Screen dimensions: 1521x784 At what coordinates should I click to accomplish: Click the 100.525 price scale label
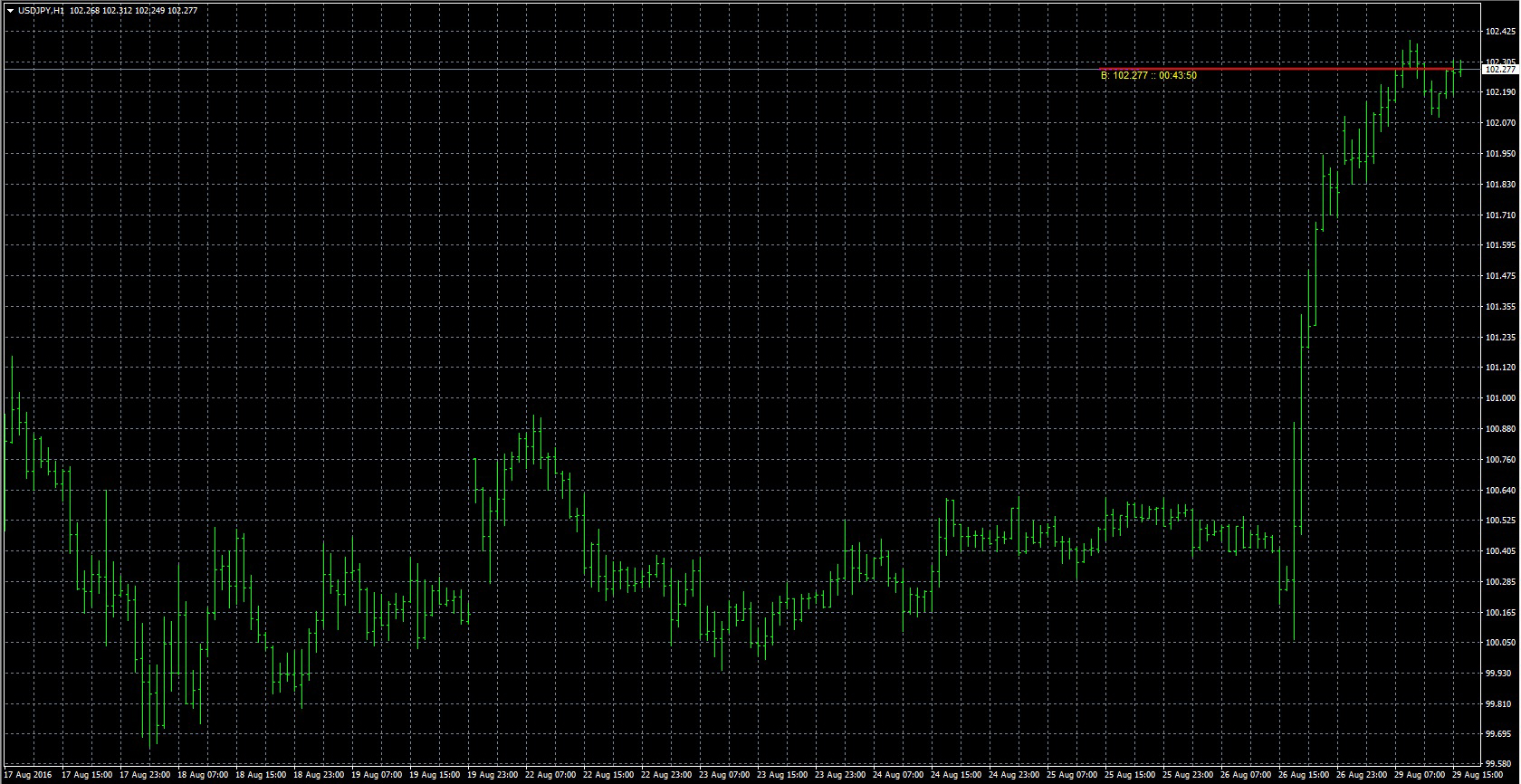tap(1500, 521)
